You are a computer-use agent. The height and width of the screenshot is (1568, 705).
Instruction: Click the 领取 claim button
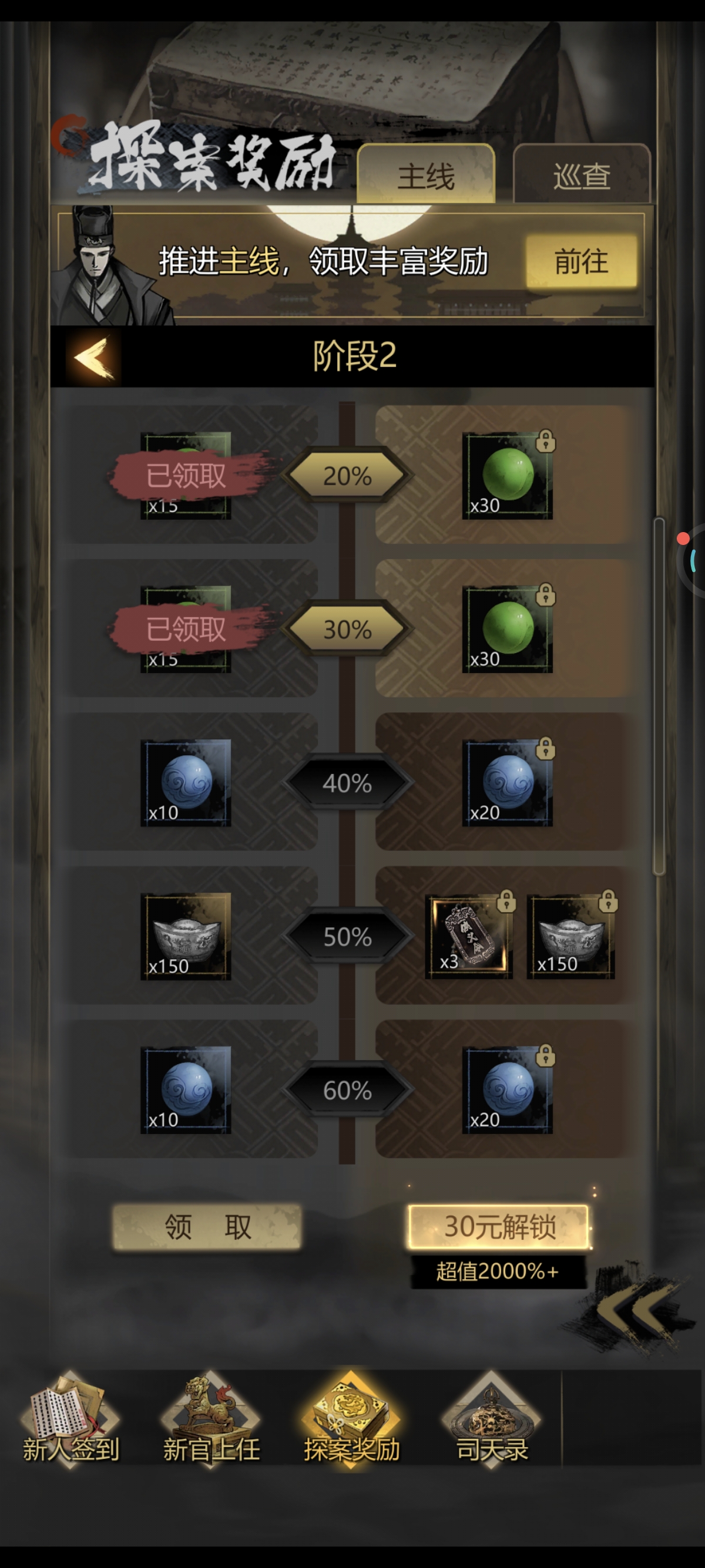click(207, 1227)
